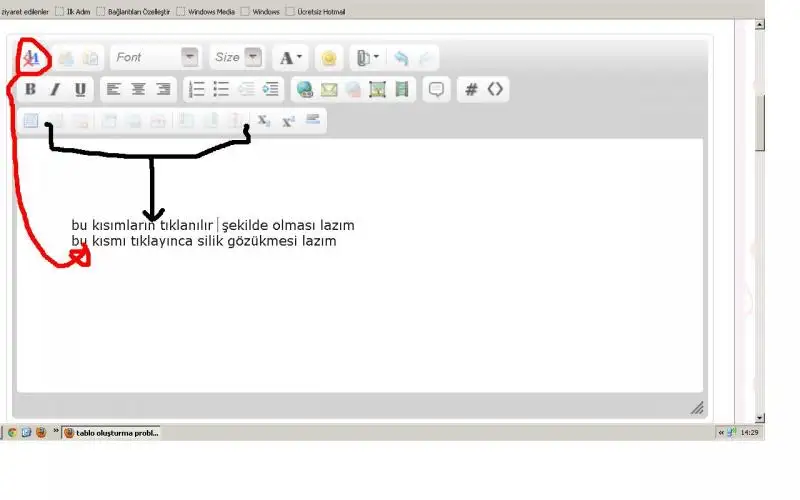
Task: Insert an ordered numbered list
Action: [x=197, y=89]
